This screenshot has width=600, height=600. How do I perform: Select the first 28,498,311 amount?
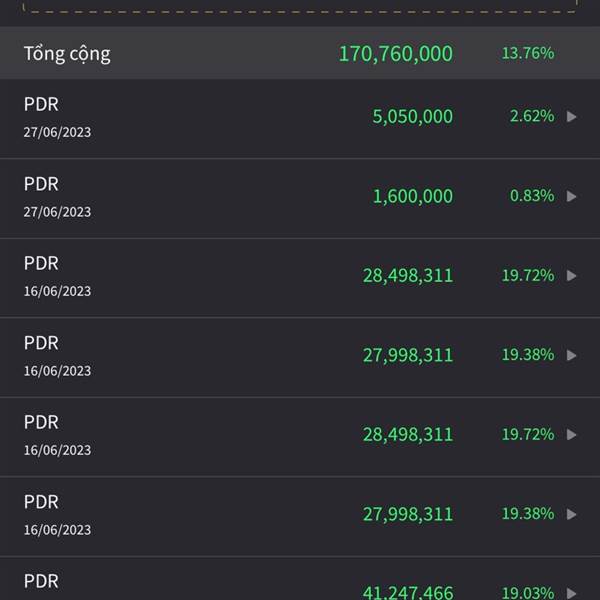point(408,276)
